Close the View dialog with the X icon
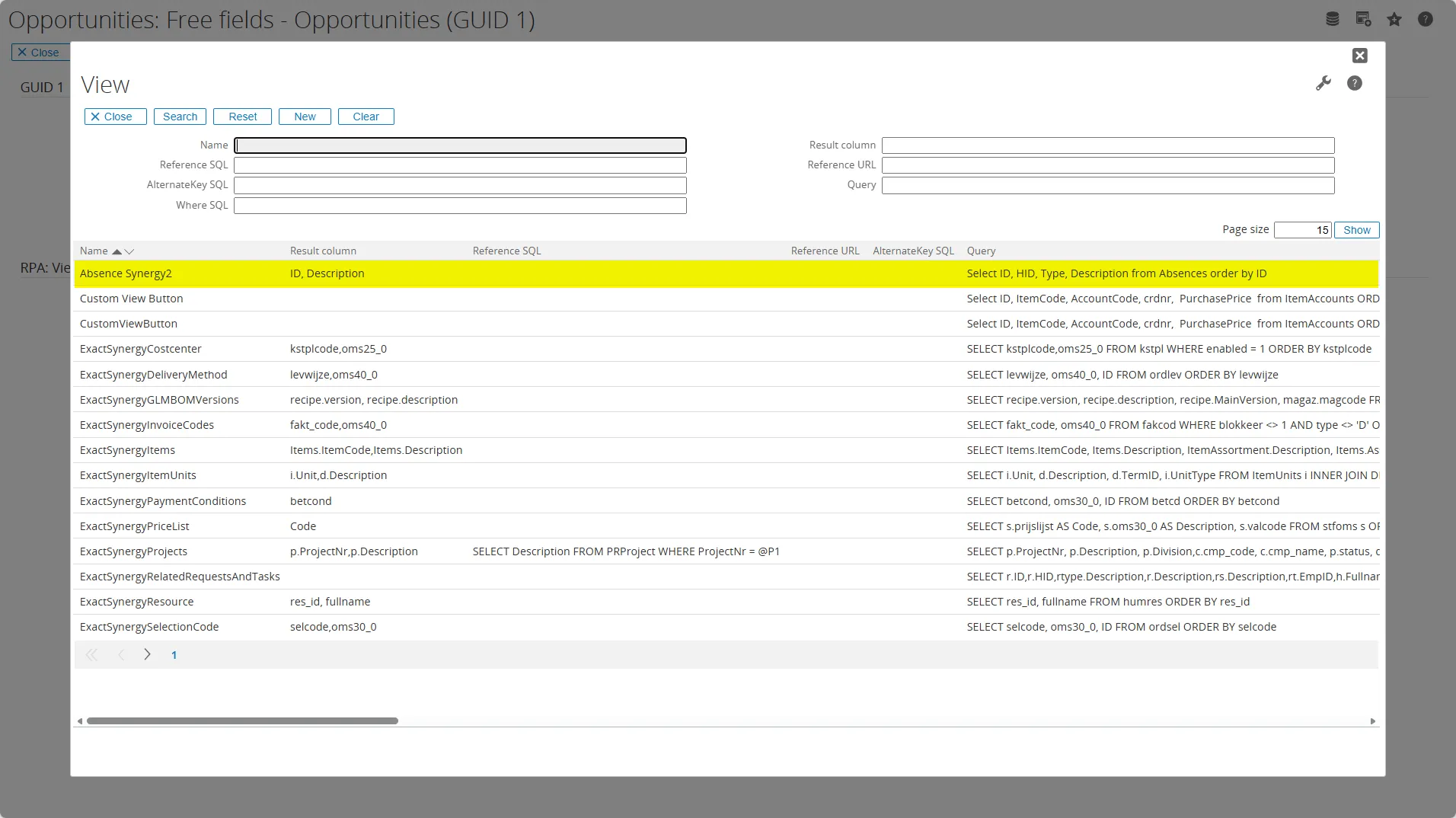This screenshot has width=1456, height=818. (1359, 56)
